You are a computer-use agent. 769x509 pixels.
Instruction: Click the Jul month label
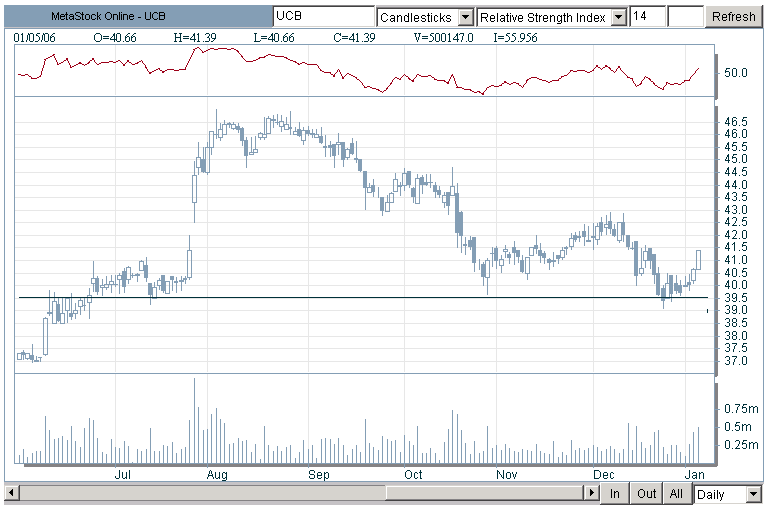pos(123,475)
